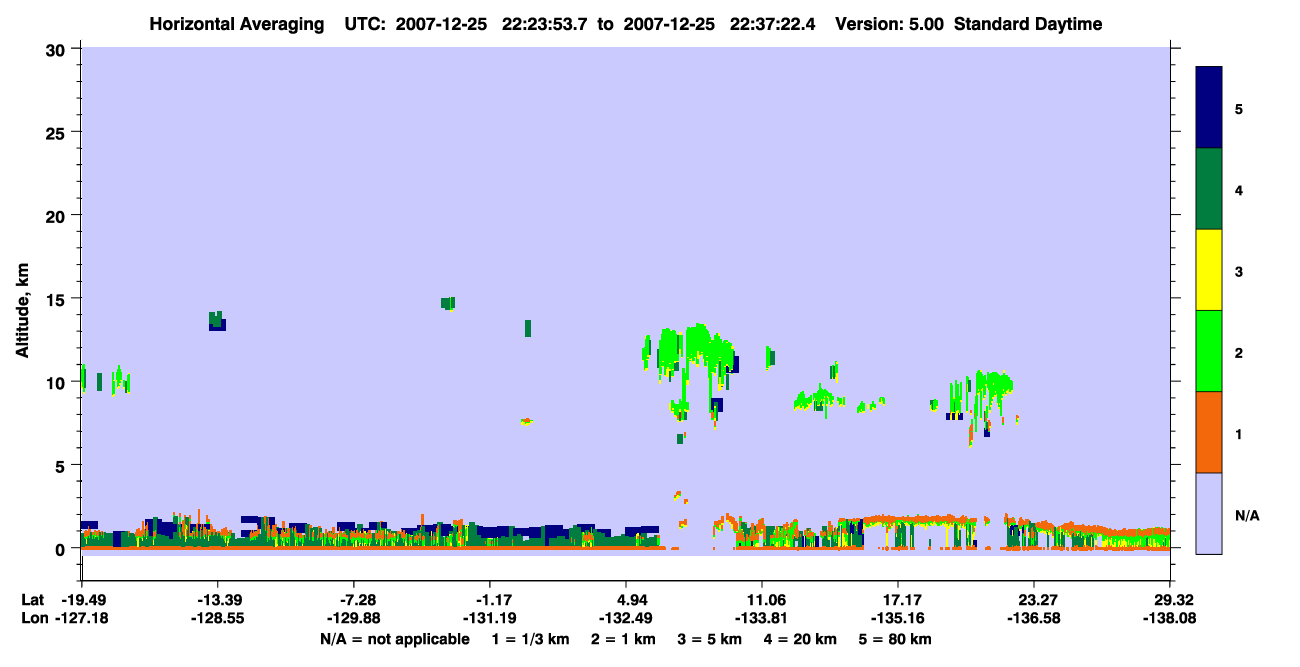Click the legend text '4 = 20 km'

click(800, 639)
